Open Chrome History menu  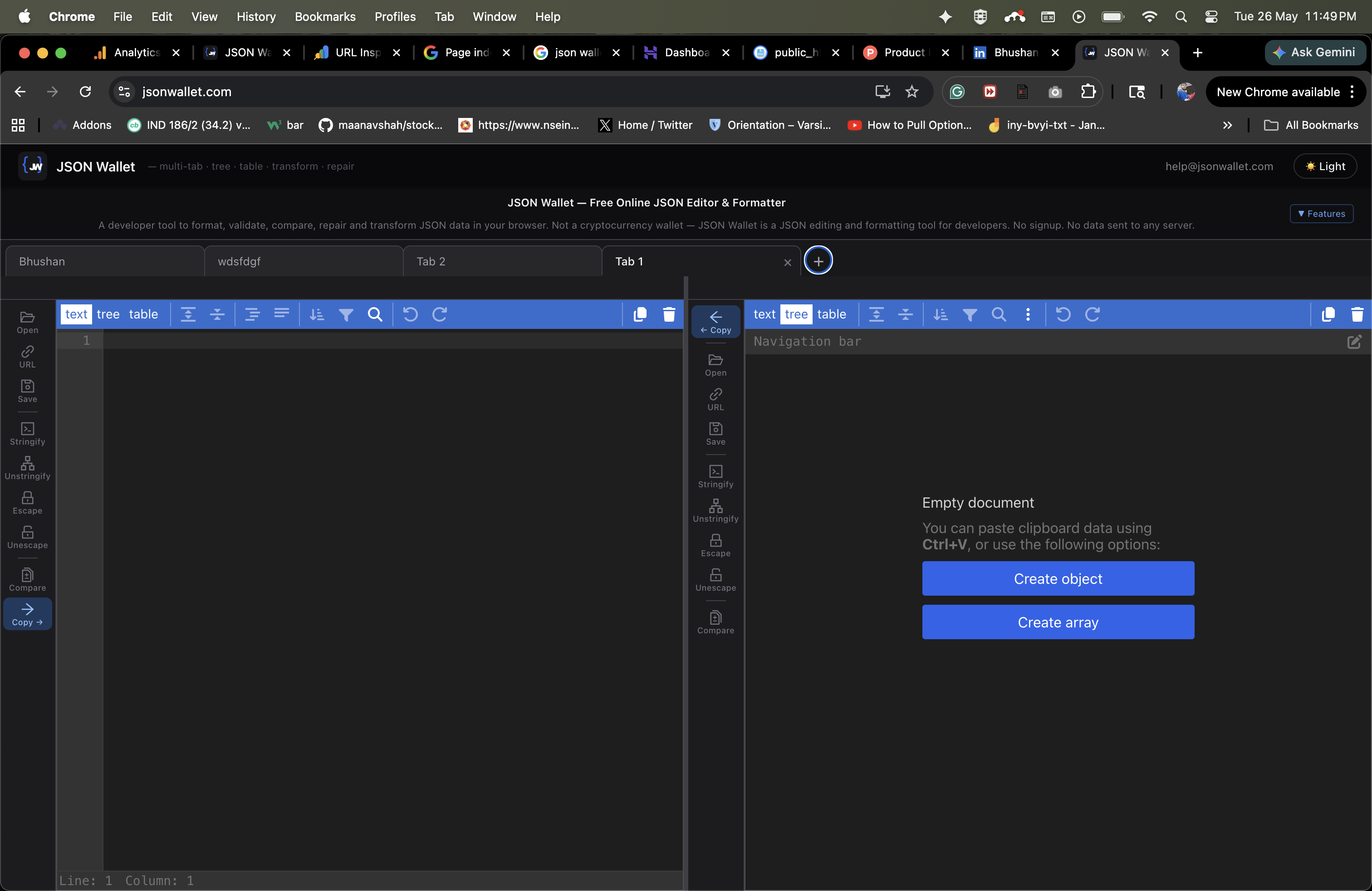pos(256,17)
